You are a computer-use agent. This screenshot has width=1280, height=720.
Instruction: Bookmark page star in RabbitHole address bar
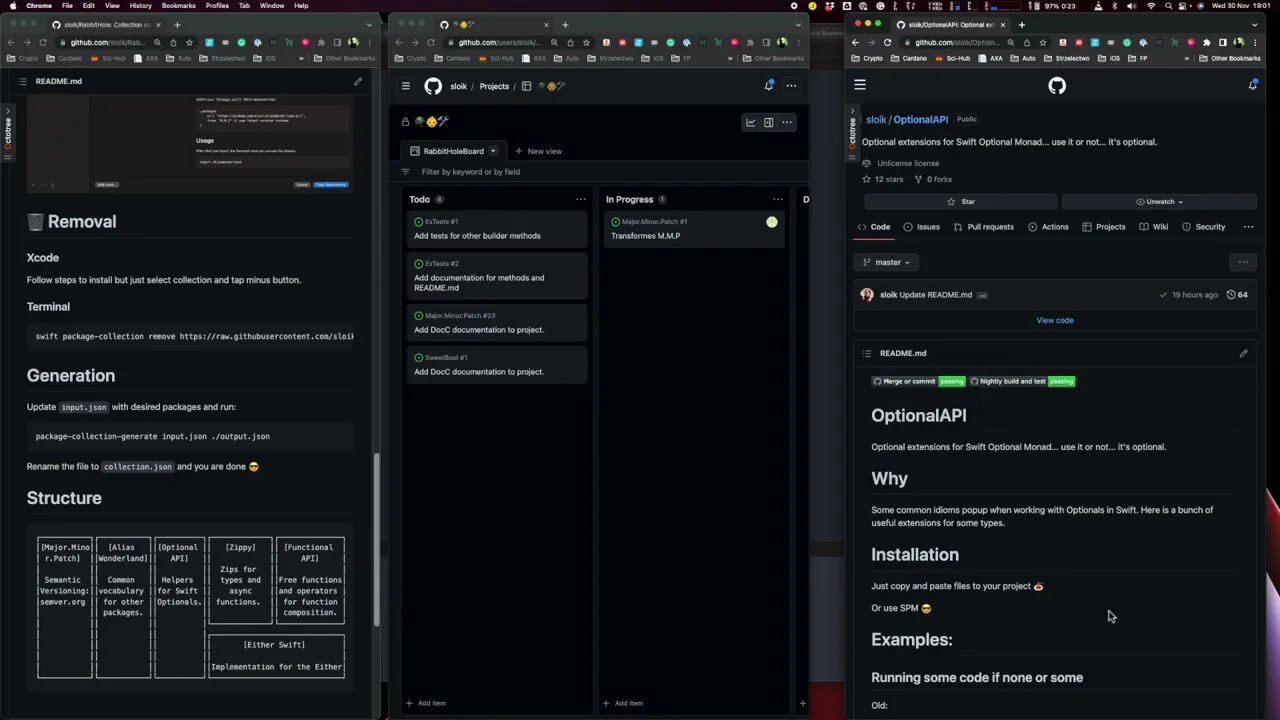coord(190,43)
